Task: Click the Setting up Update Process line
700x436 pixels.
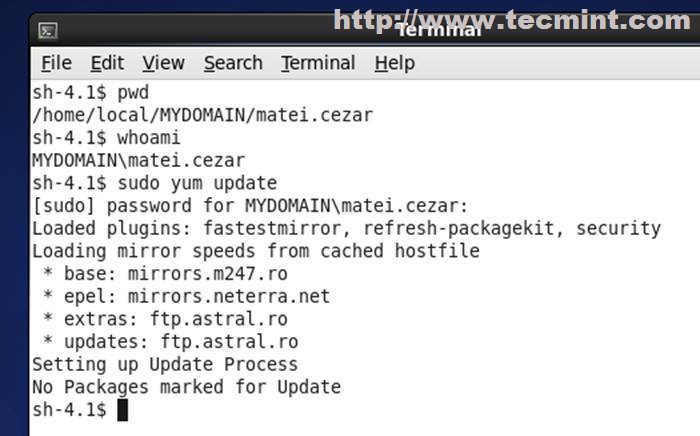Action: point(165,364)
